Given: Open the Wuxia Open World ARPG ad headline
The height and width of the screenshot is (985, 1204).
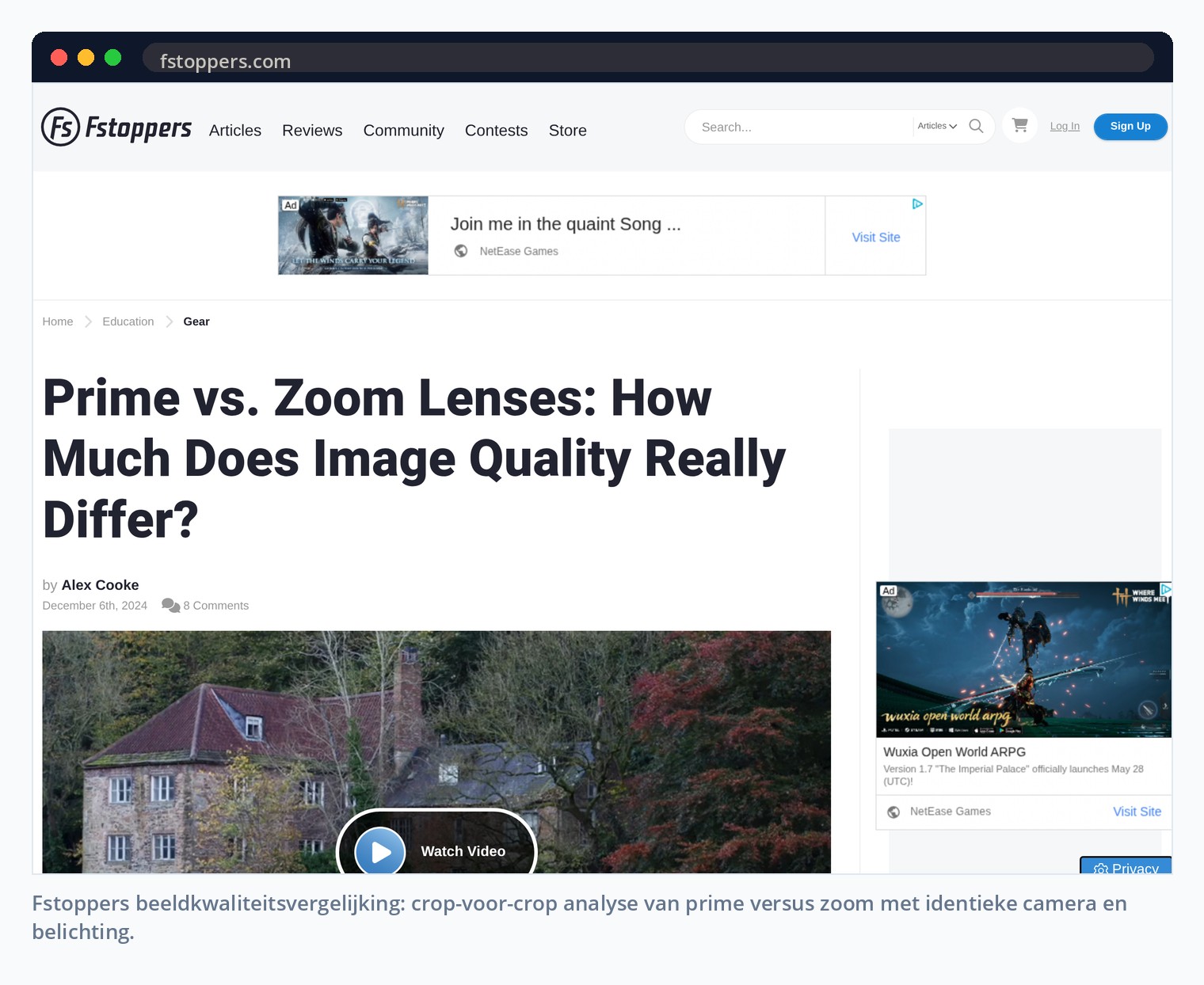Looking at the screenshot, I should pos(954,752).
